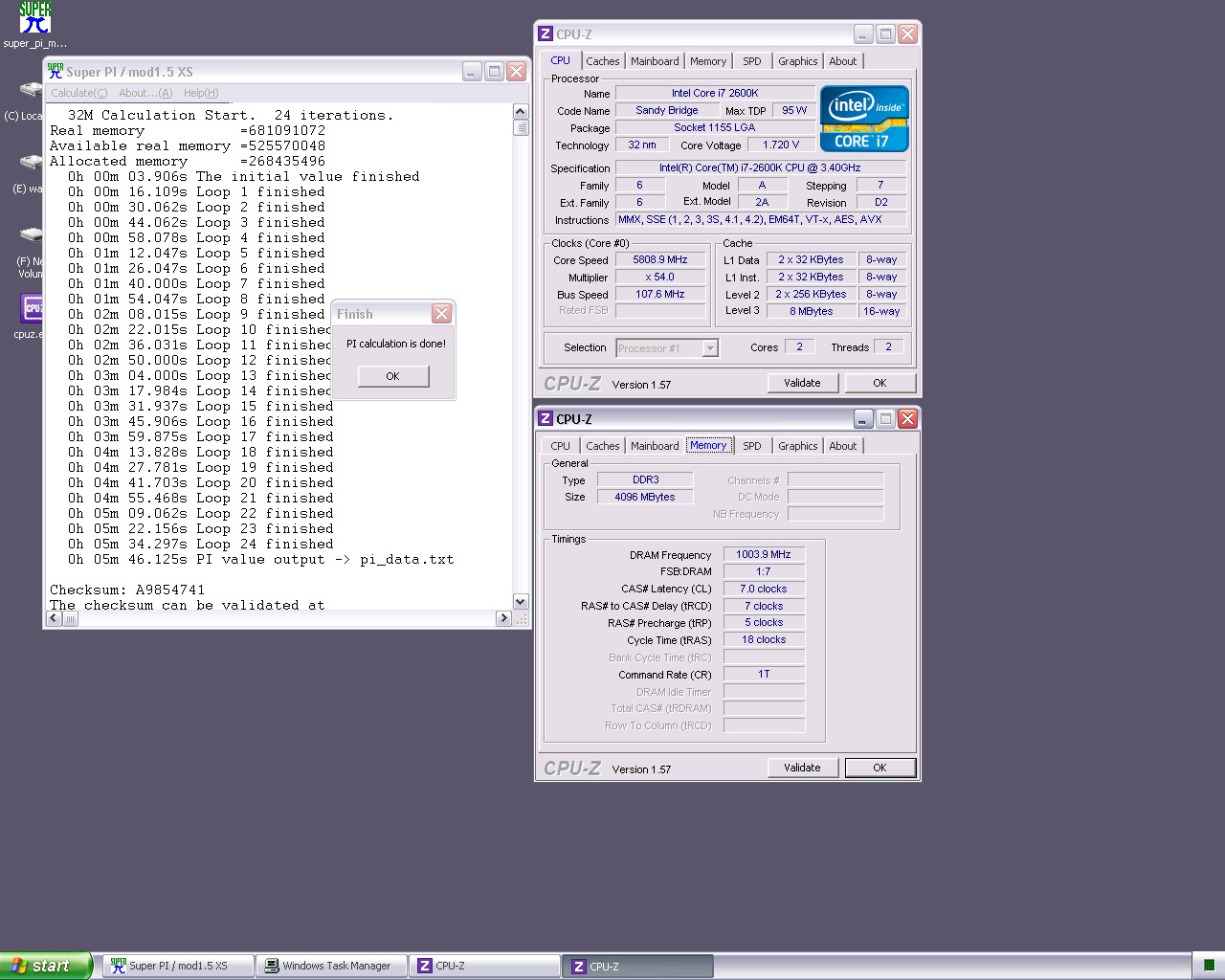Open Graphics tab in upper CPU-Z window
This screenshot has height=980, width=1225.
point(797,61)
